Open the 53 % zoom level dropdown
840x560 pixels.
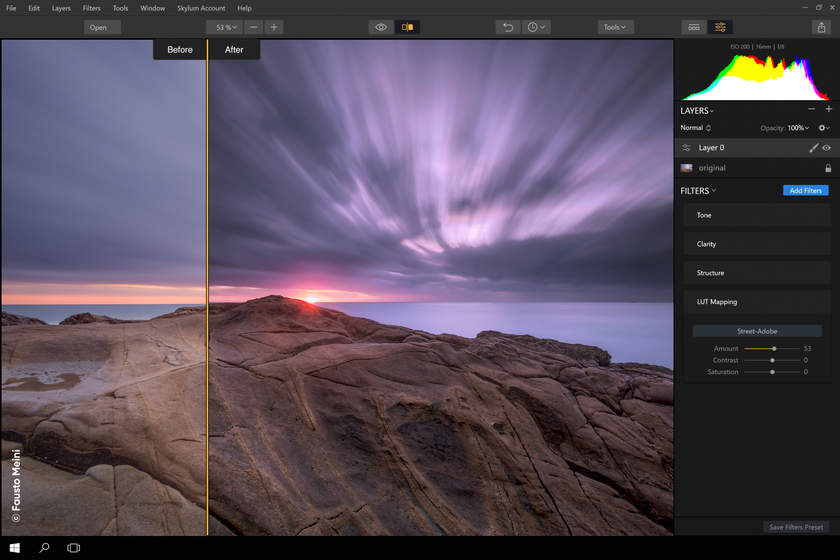[225, 27]
